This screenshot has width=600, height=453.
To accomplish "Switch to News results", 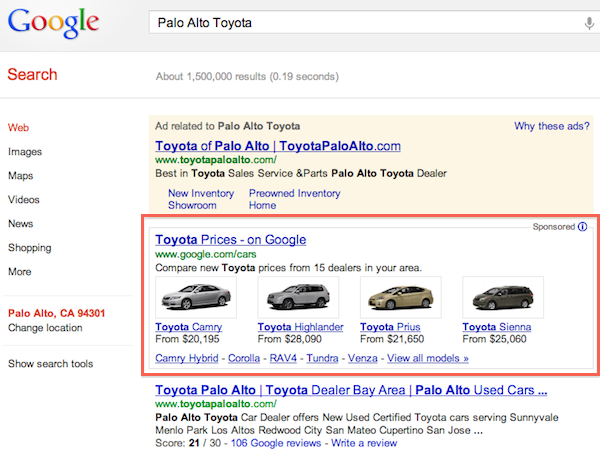I will click(x=21, y=223).
